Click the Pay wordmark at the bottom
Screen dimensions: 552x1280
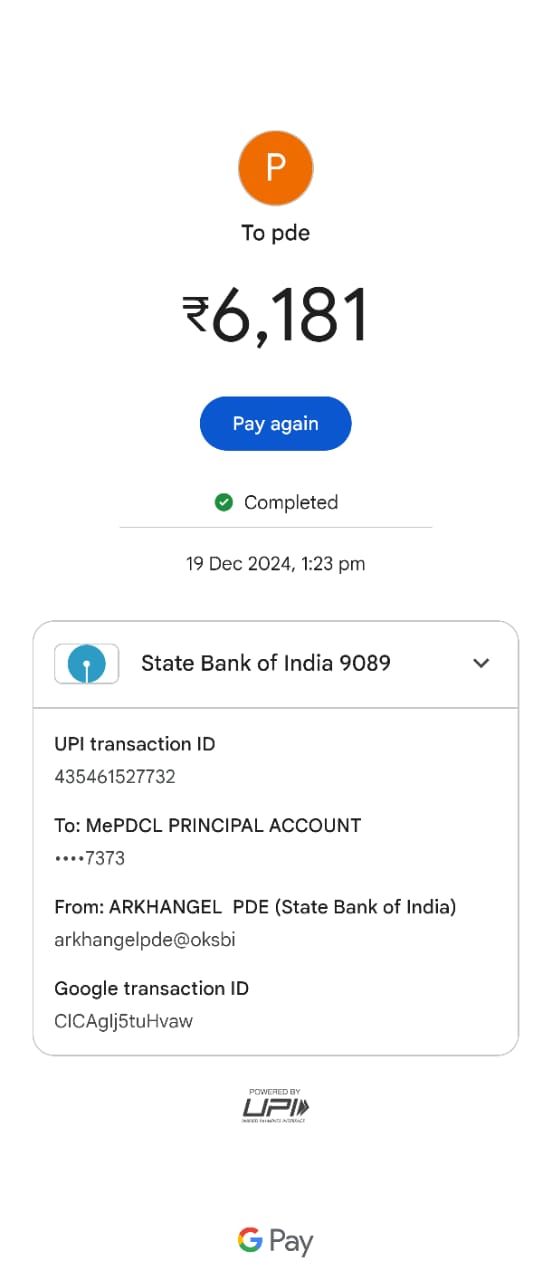pyautogui.click(x=291, y=1243)
